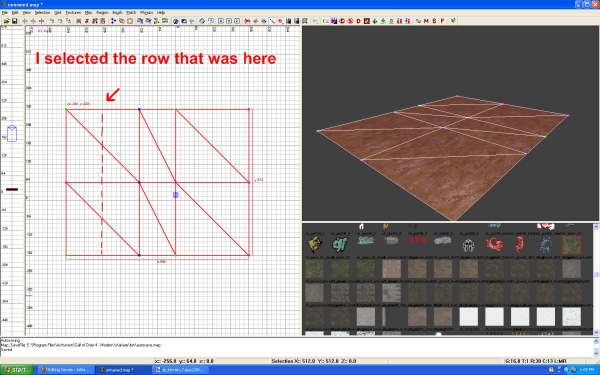The image size is (600, 375).
Task: Open the Misc menu
Action: click(88, 13)
